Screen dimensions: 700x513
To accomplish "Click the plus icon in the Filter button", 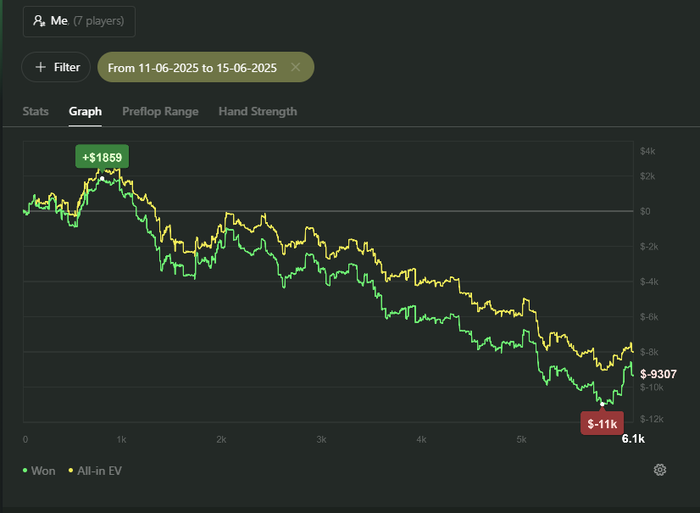I will click(x=40, y=67).
